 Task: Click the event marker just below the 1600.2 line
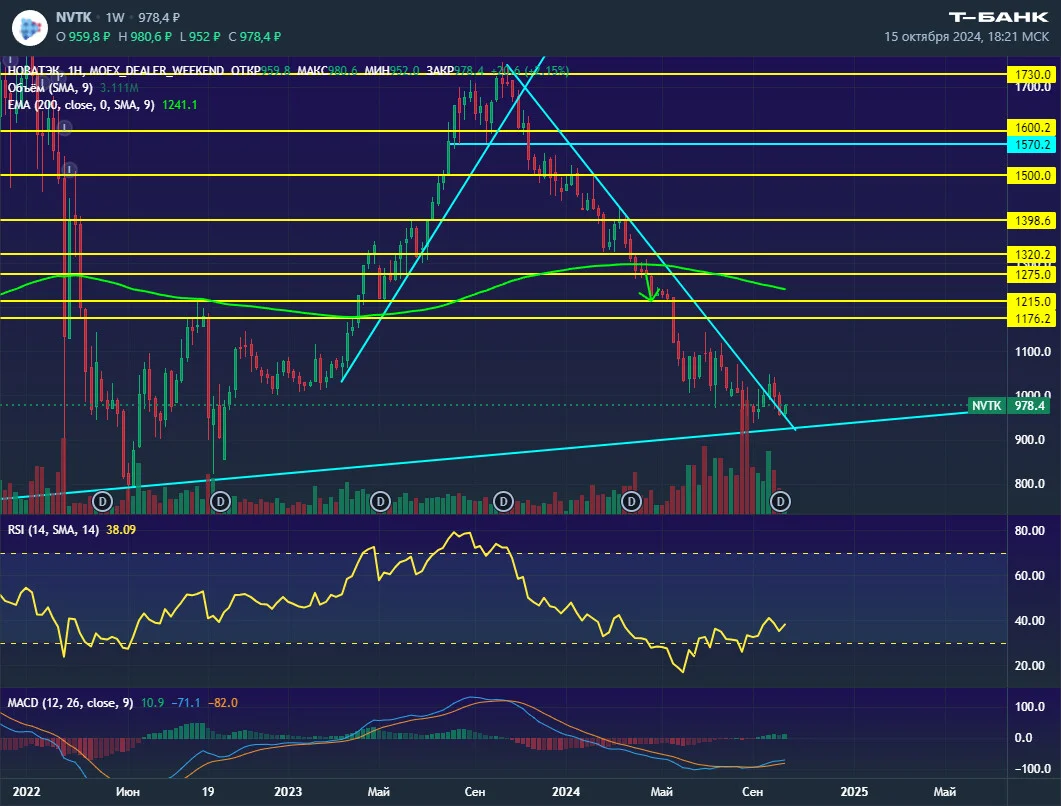(64, 127)
